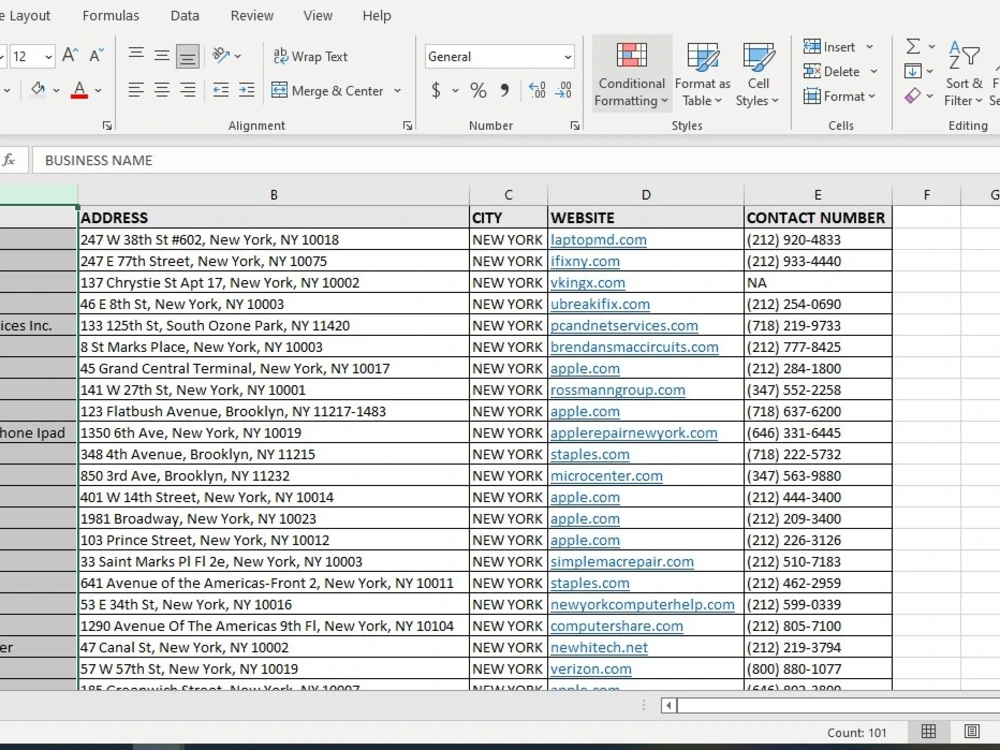Viewport: 1000px width, 750px height.
Task: Open the Clear eraser icon menu
Action: point(919,96)
